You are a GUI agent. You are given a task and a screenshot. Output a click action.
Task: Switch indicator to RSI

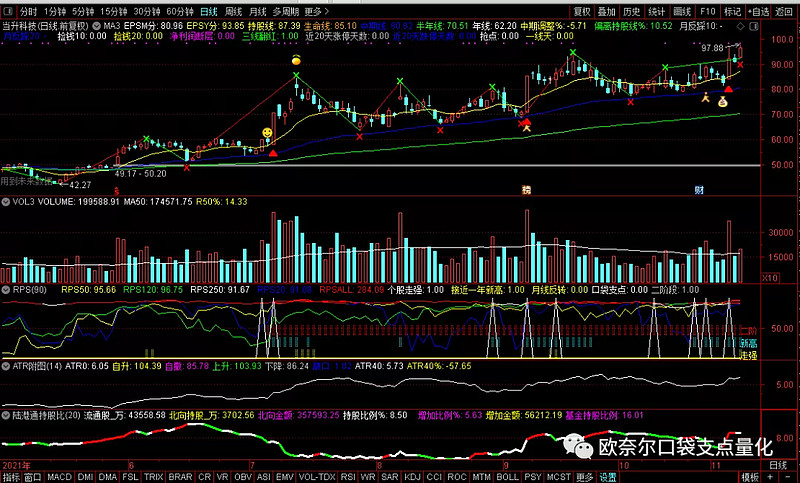coord(348,477)
